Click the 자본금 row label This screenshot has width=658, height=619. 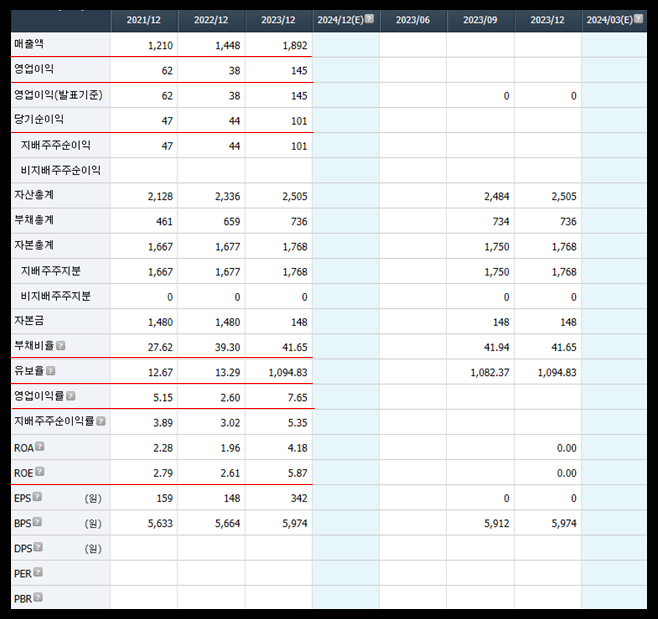coord(29,321)
